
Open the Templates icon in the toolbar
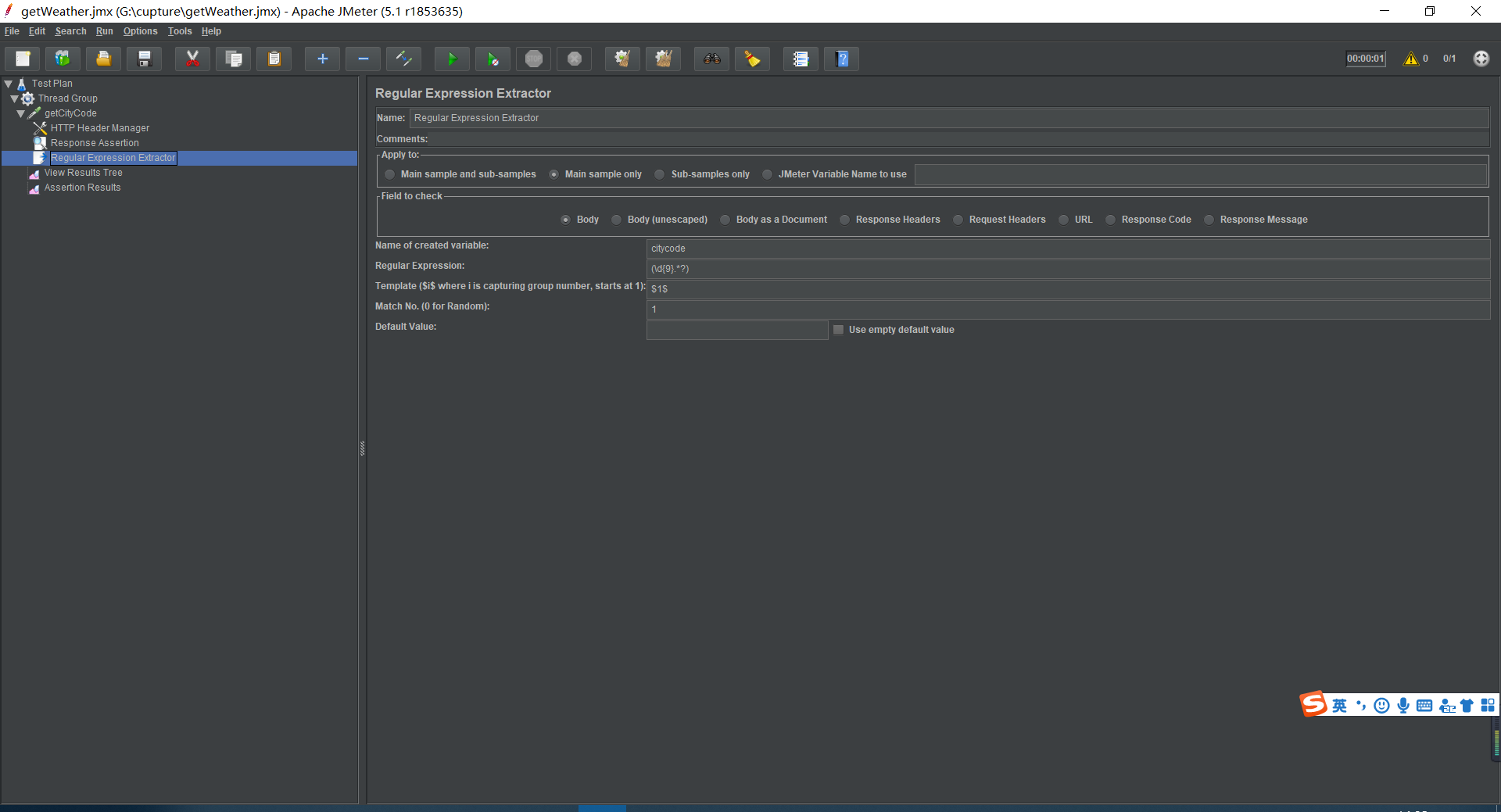pos(63,59)
